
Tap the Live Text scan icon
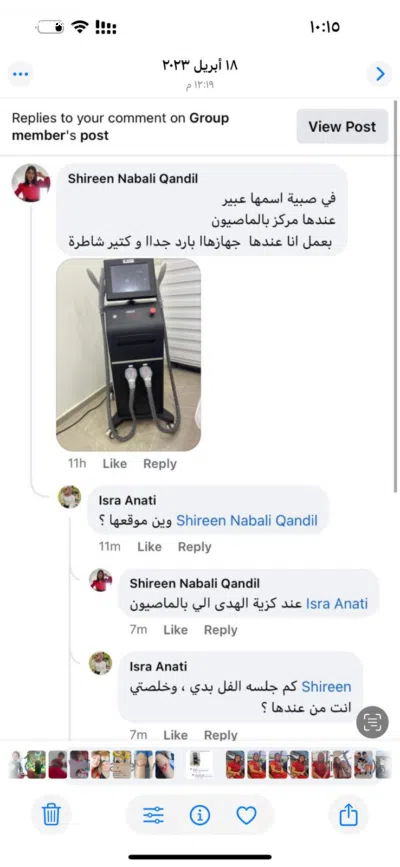[372, 722]
